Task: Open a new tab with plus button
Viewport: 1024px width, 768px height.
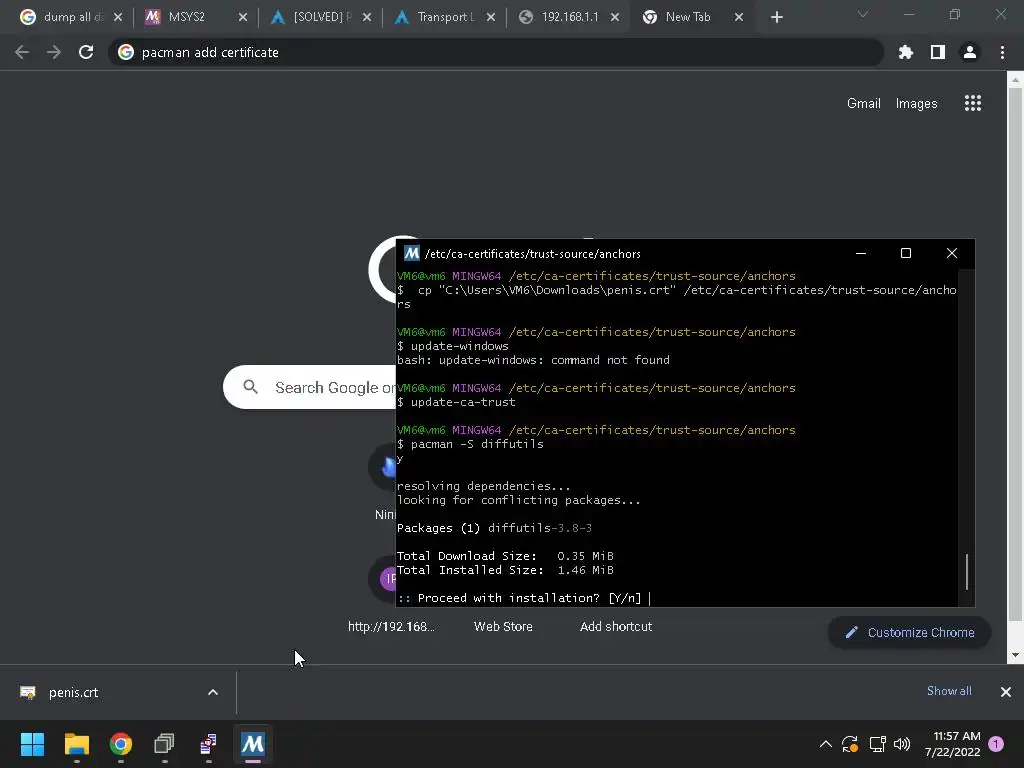Action: coord(776,18)
